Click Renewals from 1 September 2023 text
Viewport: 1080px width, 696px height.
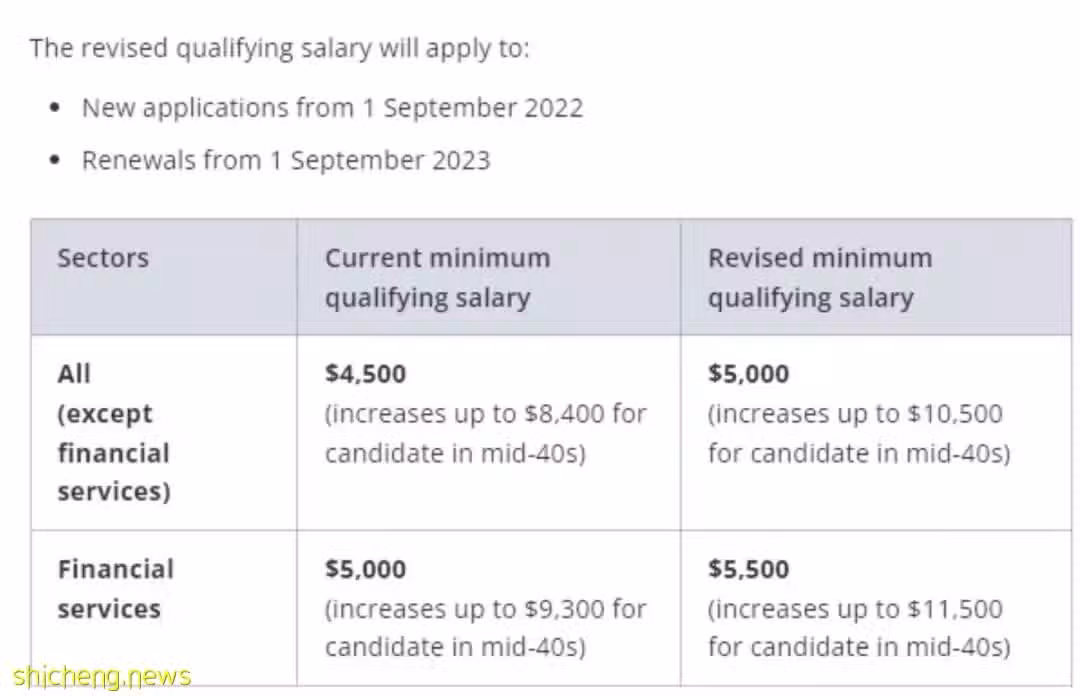286,161
